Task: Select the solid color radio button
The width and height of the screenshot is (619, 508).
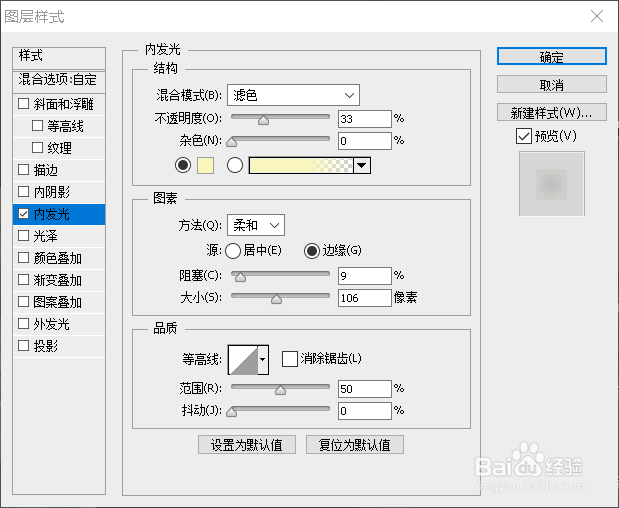Action: click(183, 165)
